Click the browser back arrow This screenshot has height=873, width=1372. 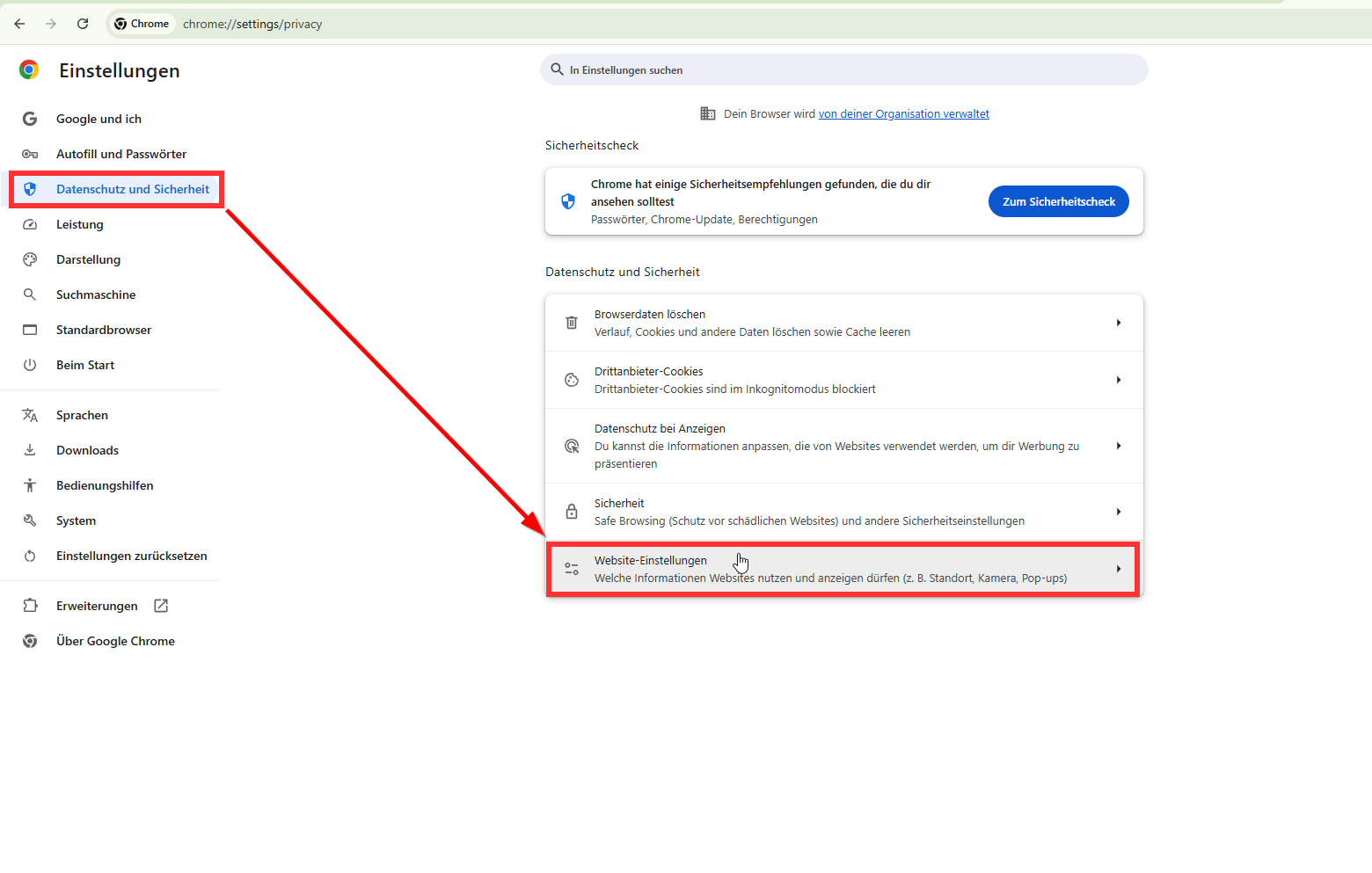click(19, 24)
